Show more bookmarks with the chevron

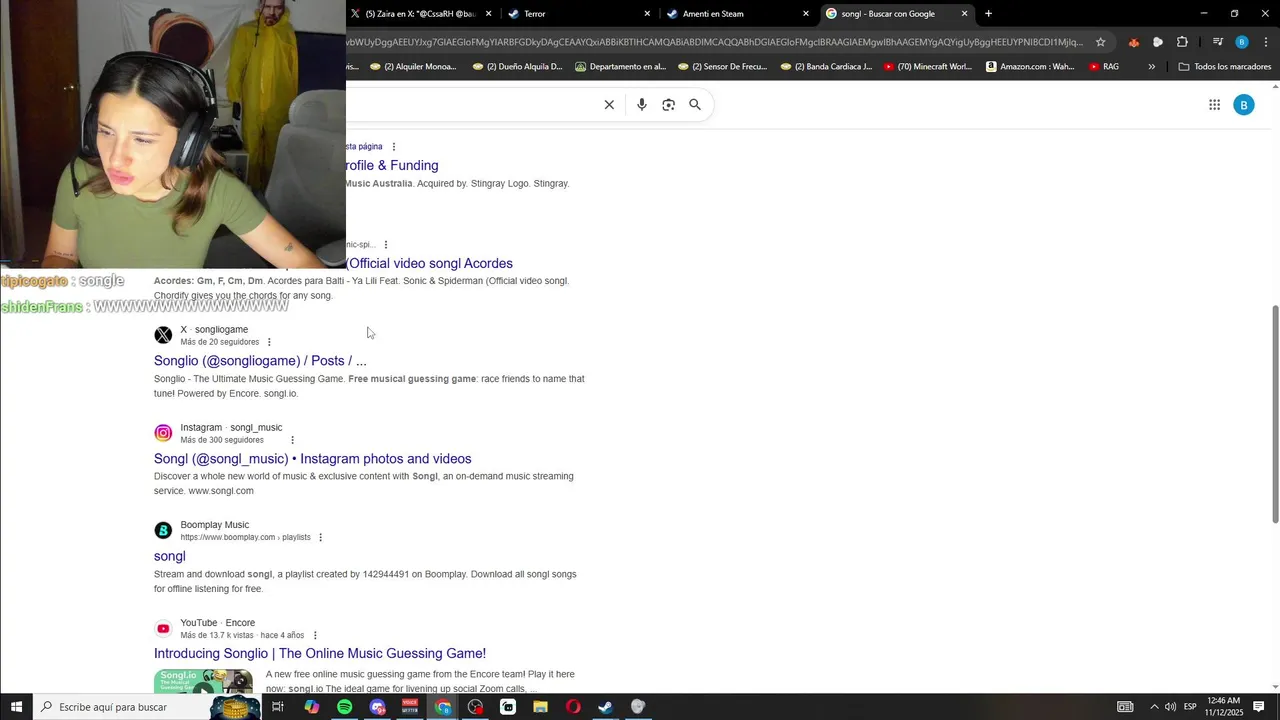[1151, 67]
